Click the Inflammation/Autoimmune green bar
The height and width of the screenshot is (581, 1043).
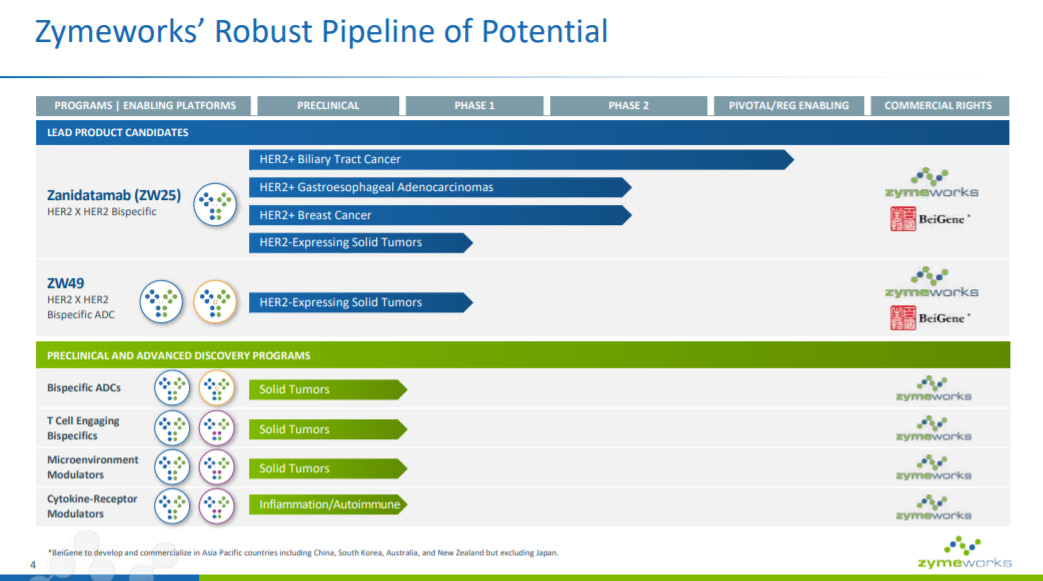328,504
